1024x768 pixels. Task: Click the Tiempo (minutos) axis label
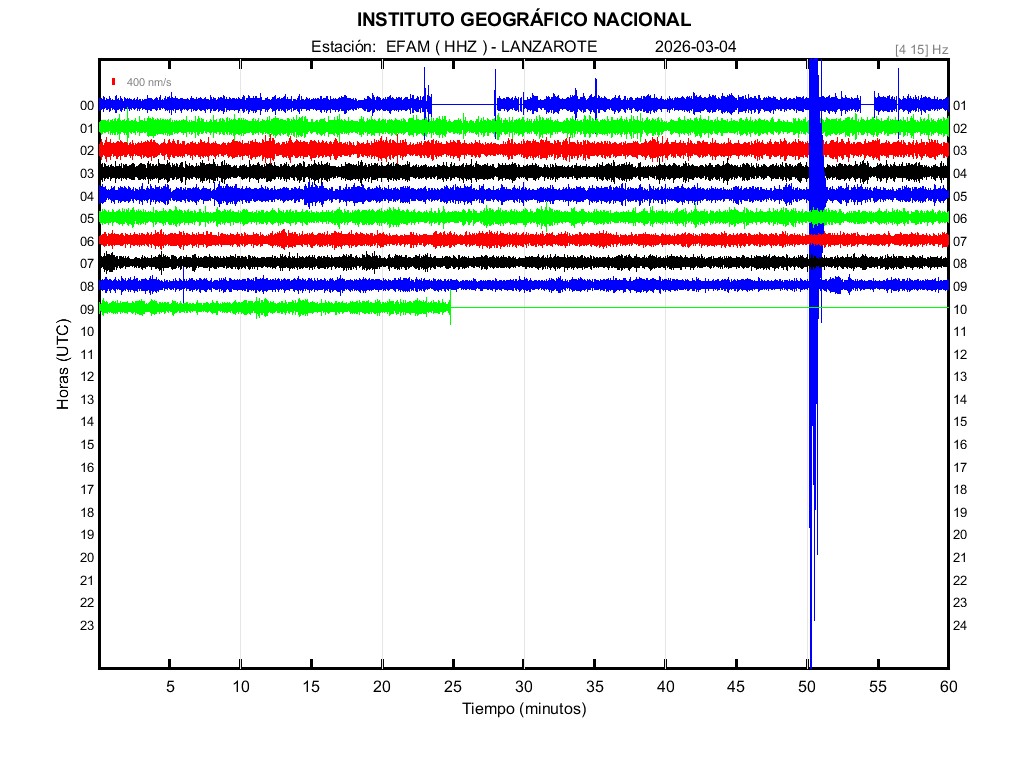523,709
